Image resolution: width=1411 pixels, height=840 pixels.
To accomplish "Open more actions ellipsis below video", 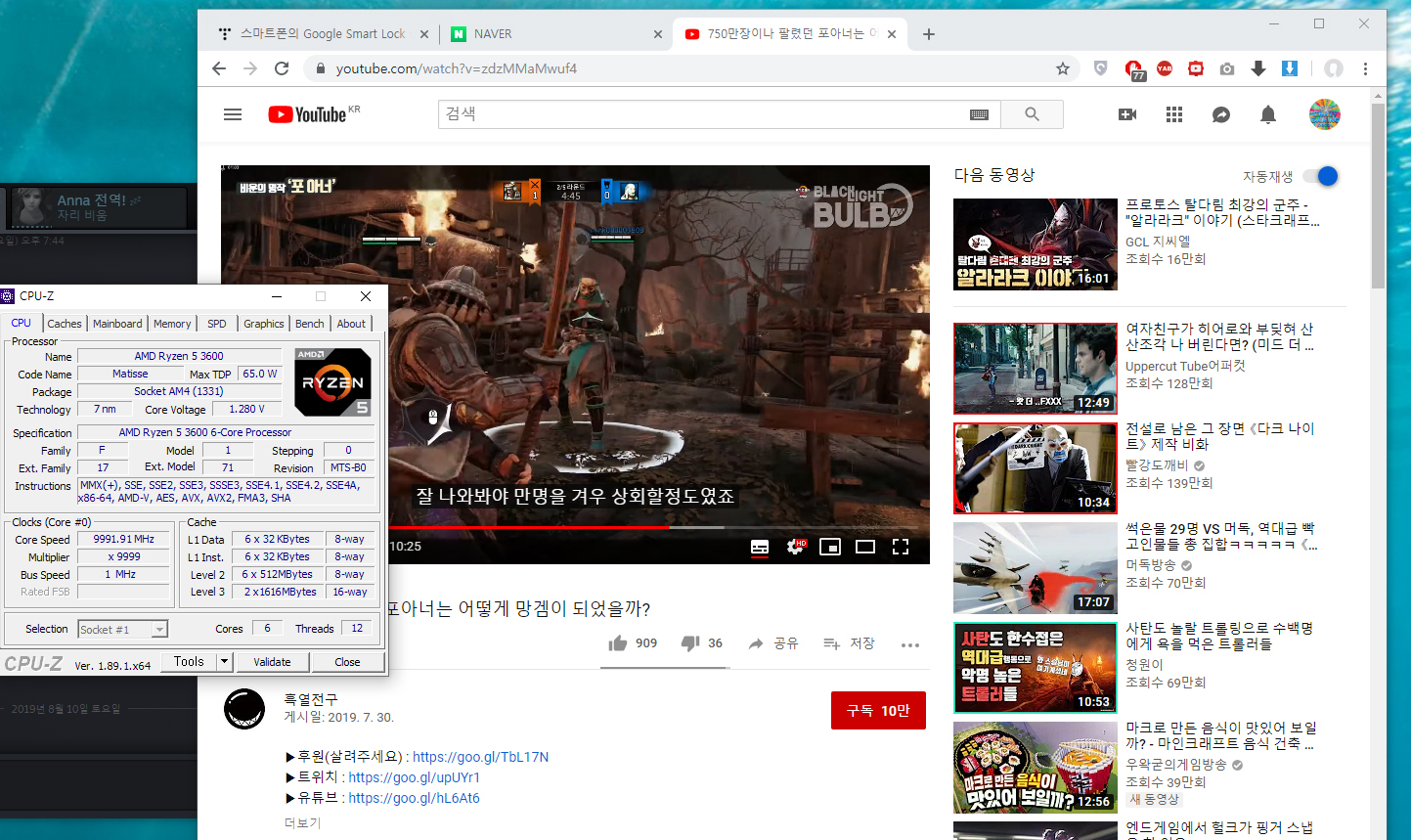I will [x=910, y=644].
